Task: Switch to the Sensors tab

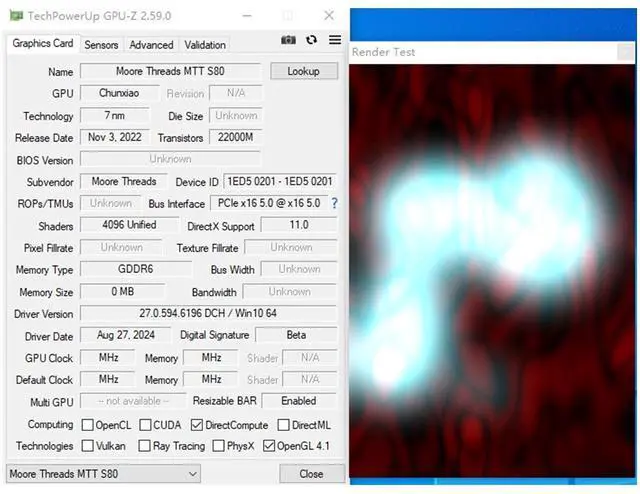Action: click(101, 45)
